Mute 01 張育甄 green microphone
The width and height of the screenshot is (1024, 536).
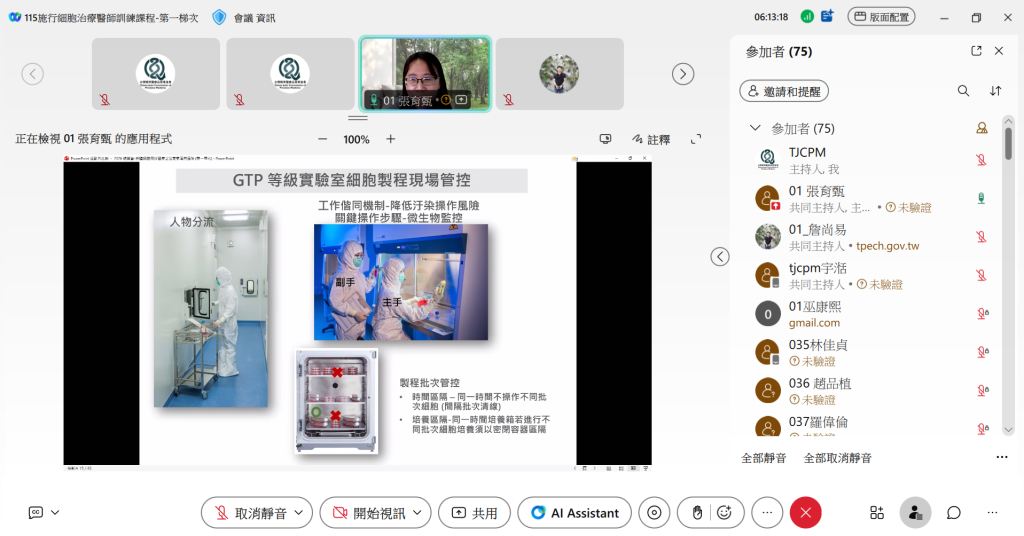(x=981, y=198)
